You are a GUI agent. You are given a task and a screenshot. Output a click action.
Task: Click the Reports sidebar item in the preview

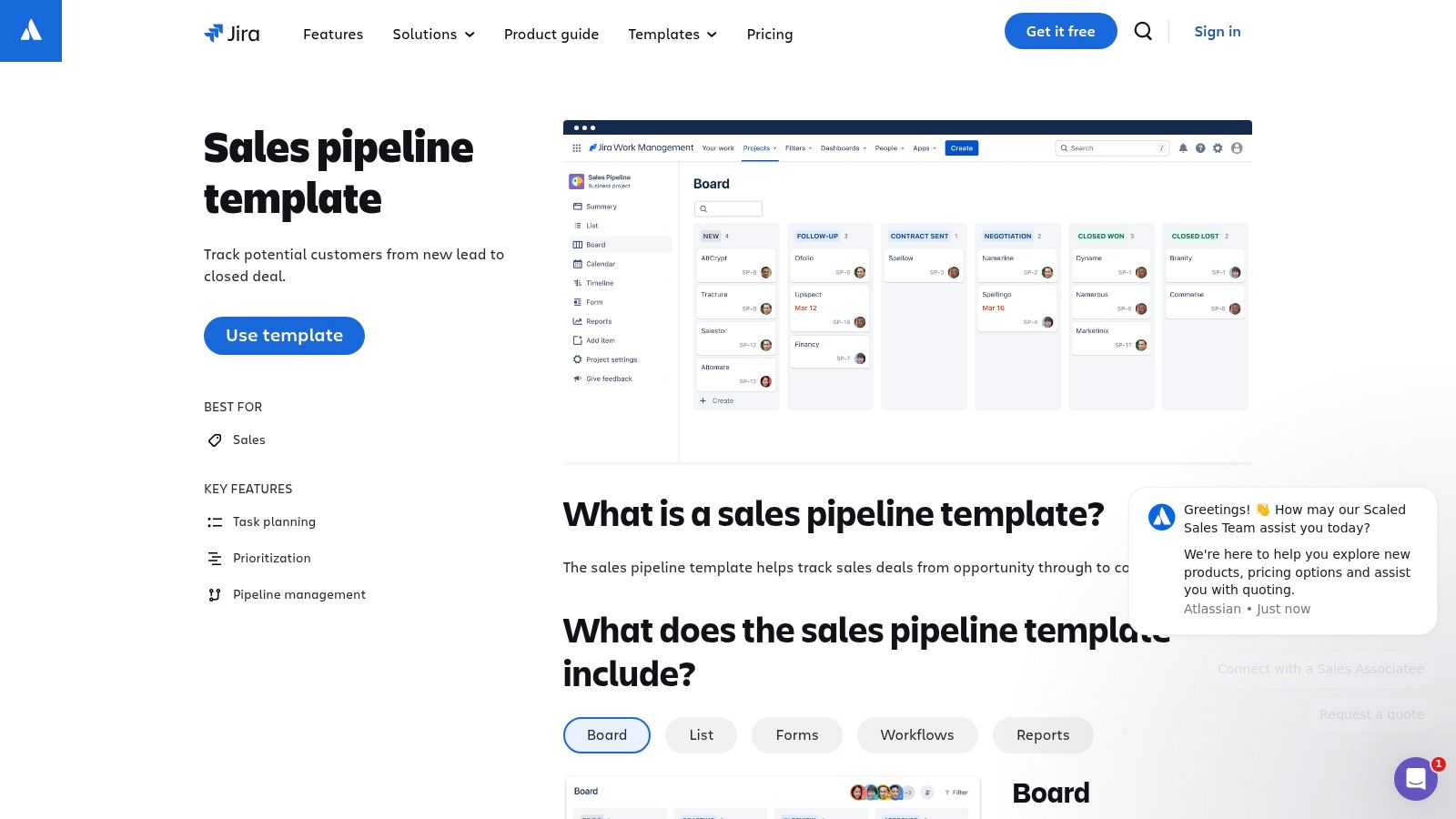[621, 321]
